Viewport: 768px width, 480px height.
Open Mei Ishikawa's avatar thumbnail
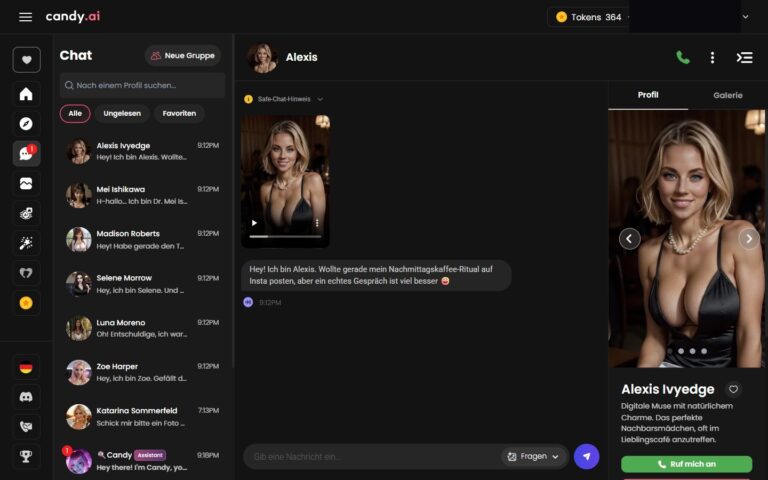(x=78, y=195)
